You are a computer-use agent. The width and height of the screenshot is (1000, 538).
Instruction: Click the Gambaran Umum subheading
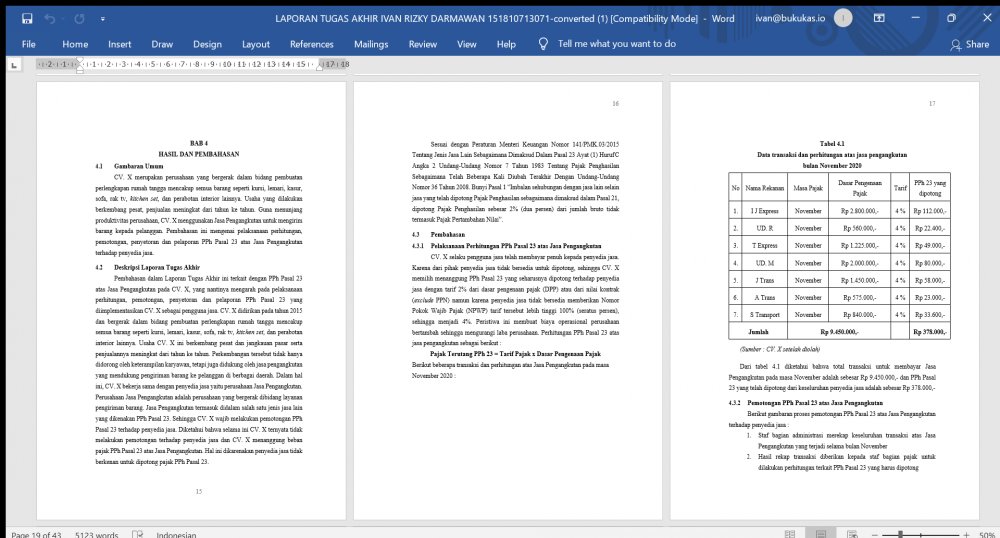point(138,166)
